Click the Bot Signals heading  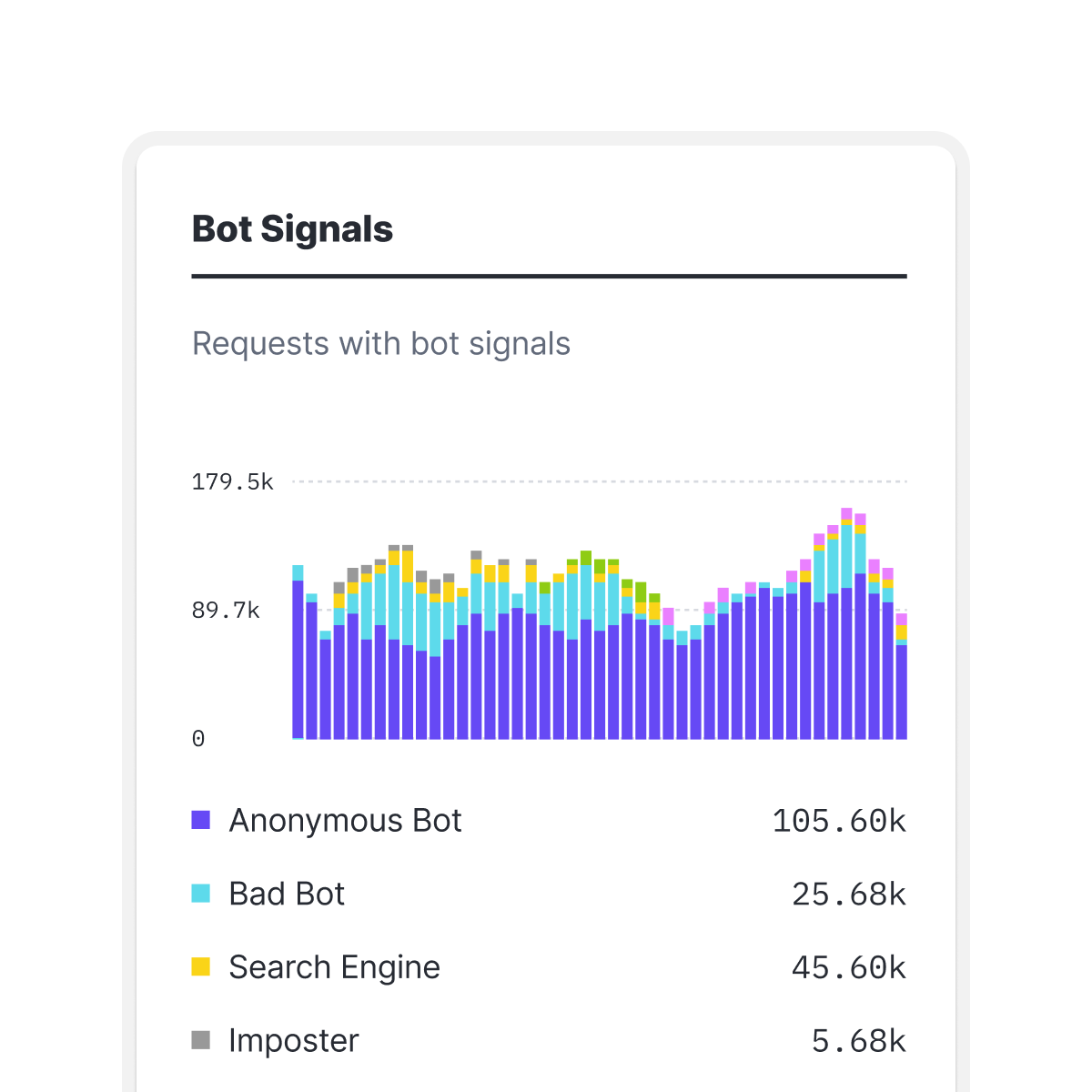(292, 229)
